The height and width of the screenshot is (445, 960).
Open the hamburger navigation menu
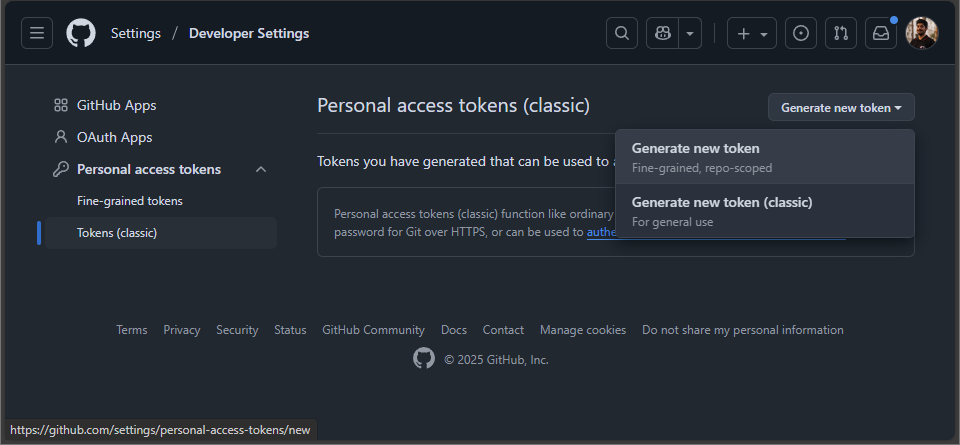pos(37,33)
